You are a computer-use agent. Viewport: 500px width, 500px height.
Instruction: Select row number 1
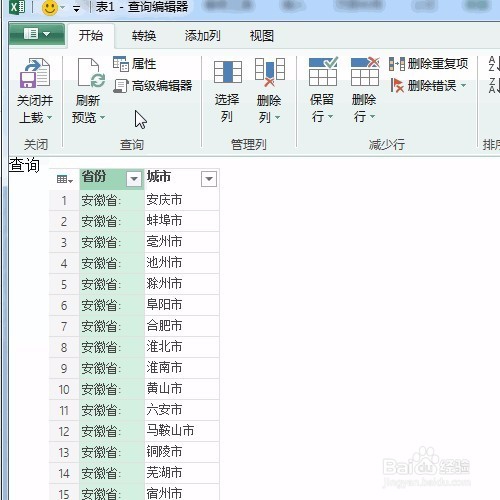[64, 201]
